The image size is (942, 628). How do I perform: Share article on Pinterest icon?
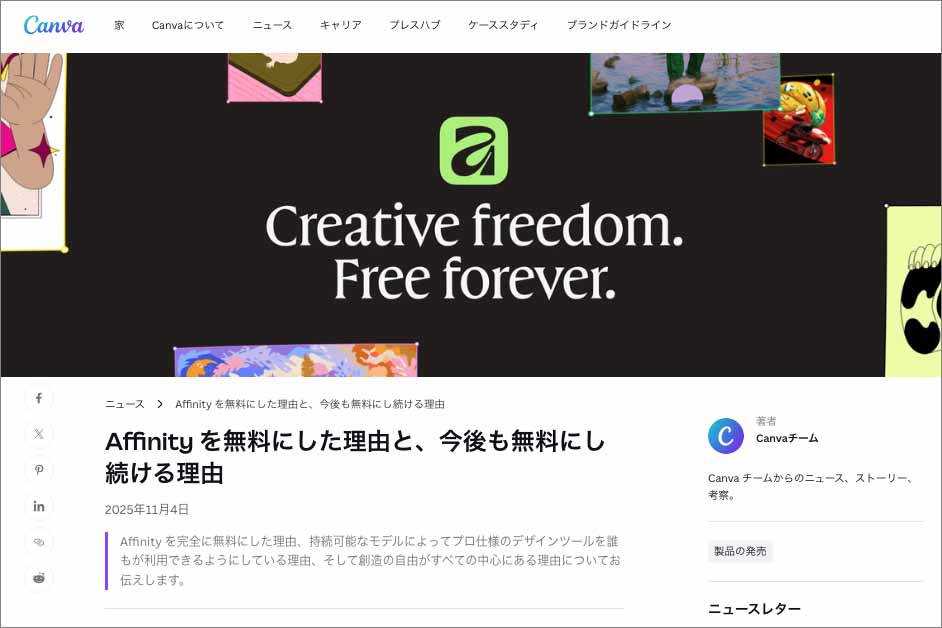39,470
